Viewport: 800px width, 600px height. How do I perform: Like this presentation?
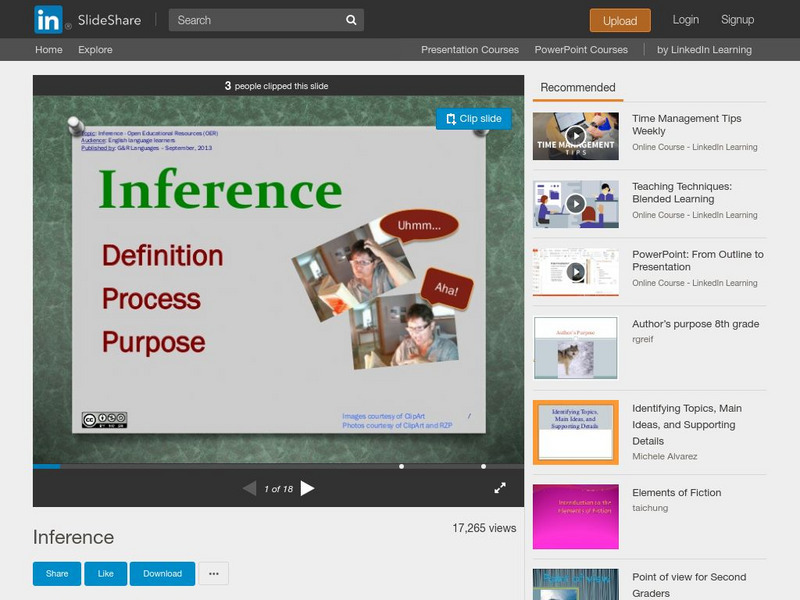tap(105, 573)
